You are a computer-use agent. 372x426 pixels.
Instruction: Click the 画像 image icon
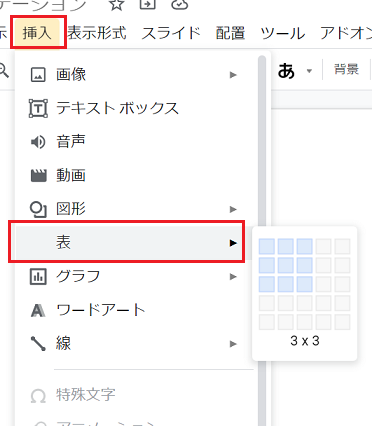[x=38, y=75]
